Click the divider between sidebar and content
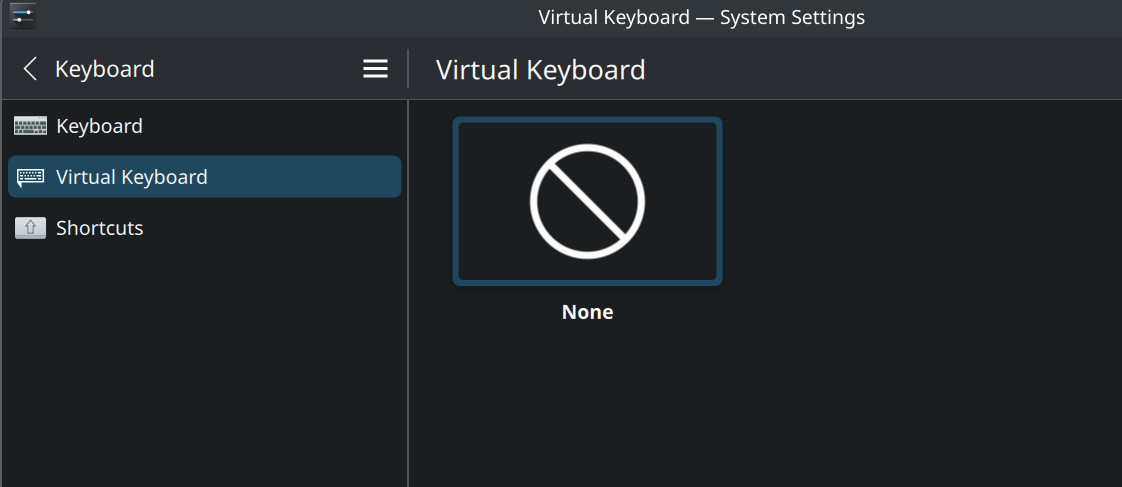 click(x=408, y=293)
